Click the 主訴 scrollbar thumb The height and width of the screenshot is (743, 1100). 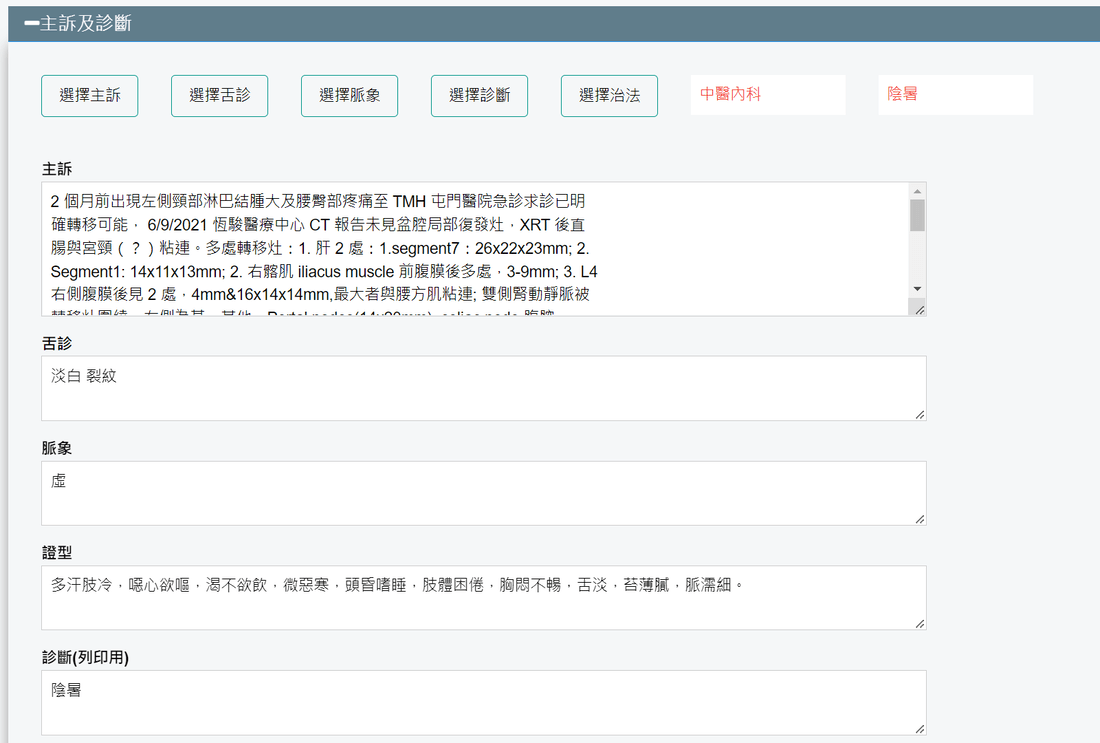point(917,215)
